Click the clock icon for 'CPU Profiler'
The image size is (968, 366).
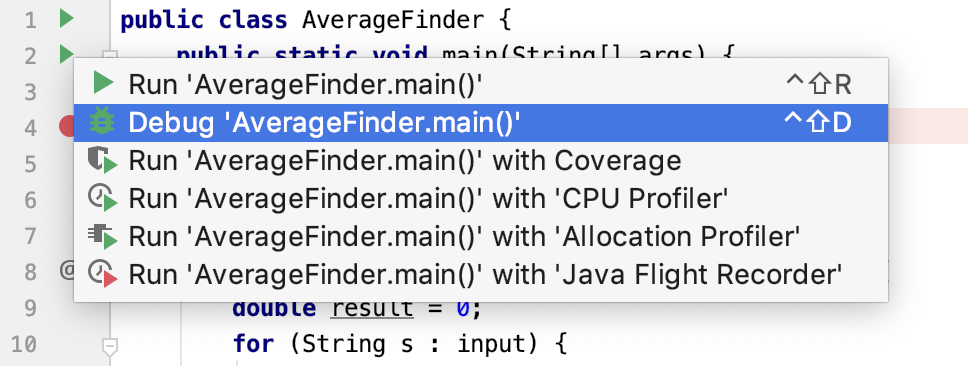pyautogui.click(x=102, y=199)
